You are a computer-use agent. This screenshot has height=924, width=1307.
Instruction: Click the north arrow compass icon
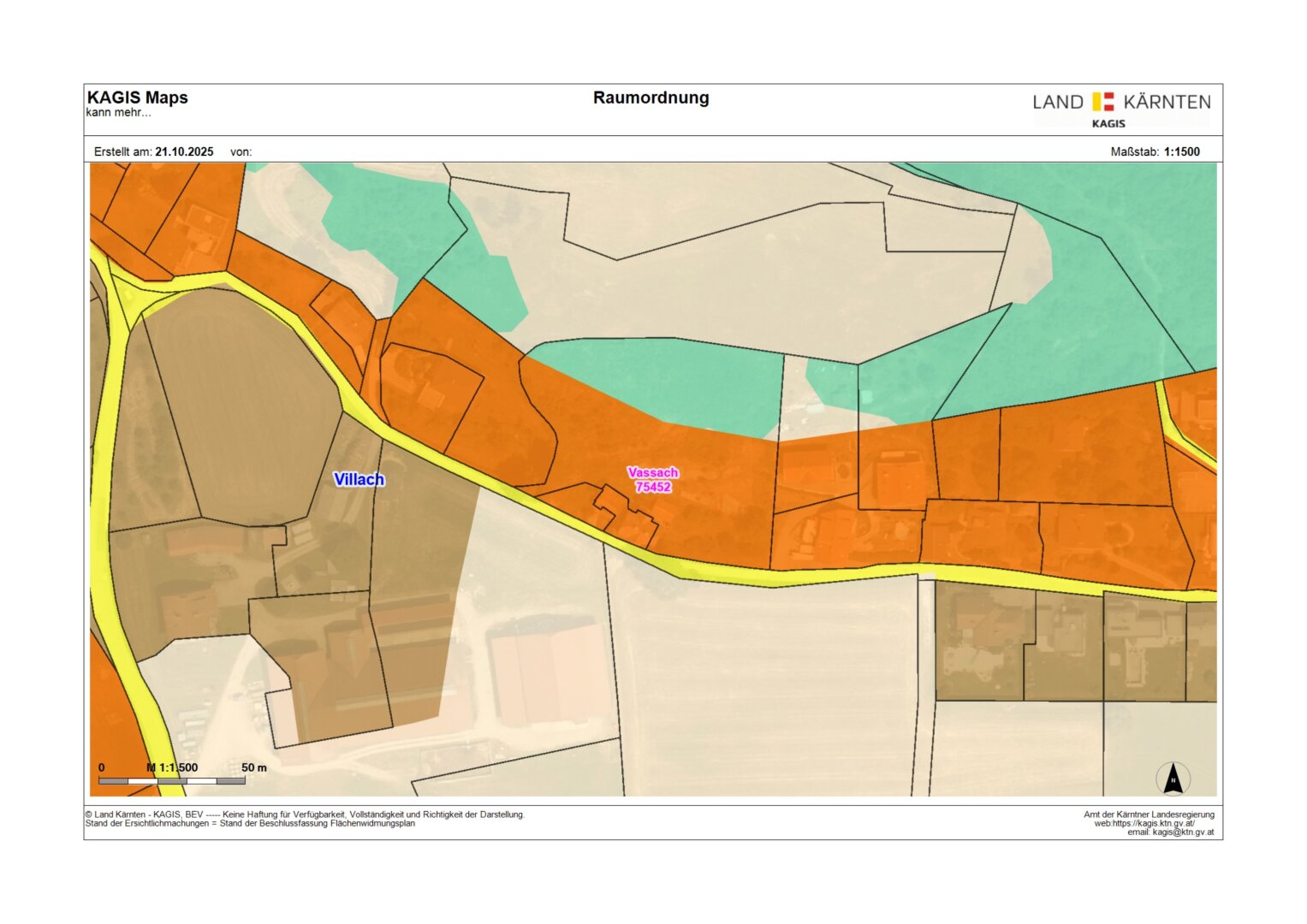[x=1173, y=779]
